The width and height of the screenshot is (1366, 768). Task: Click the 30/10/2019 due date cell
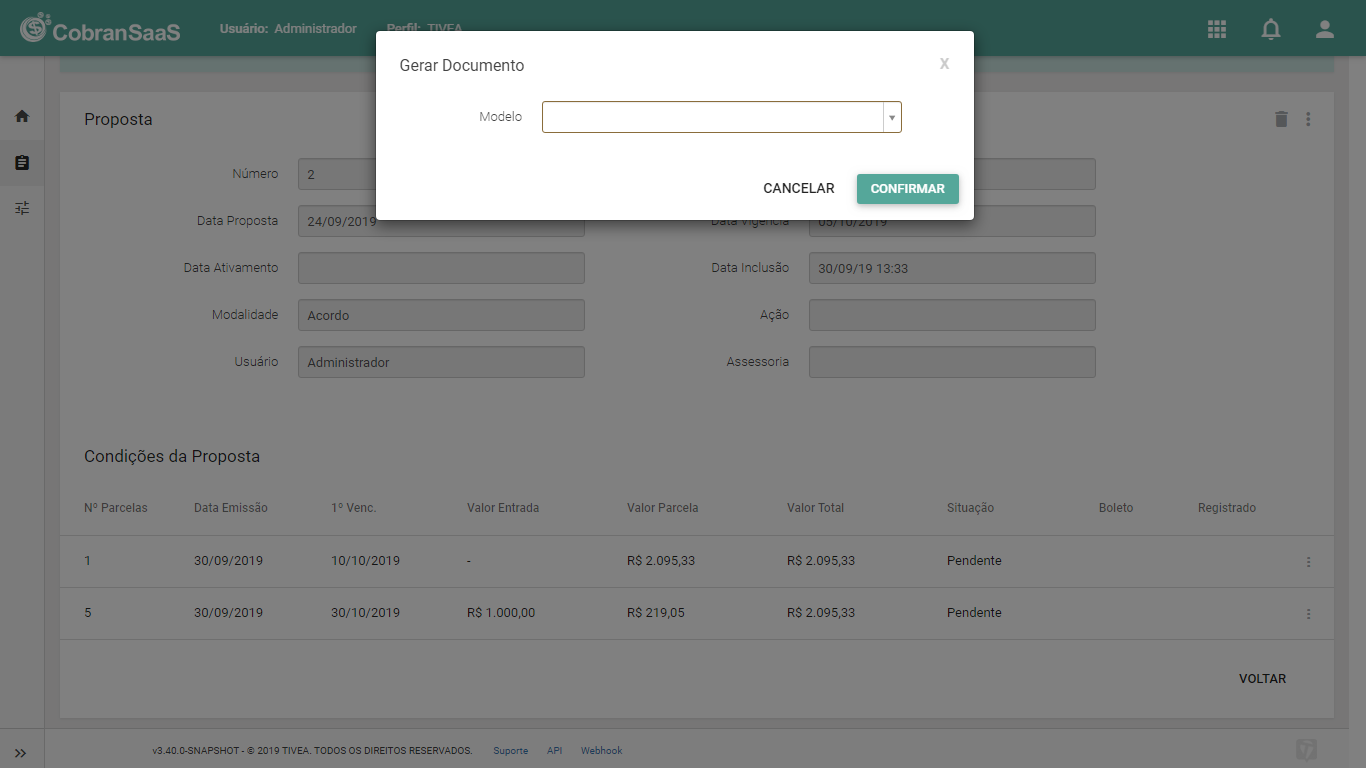click(x=365, y=613)
